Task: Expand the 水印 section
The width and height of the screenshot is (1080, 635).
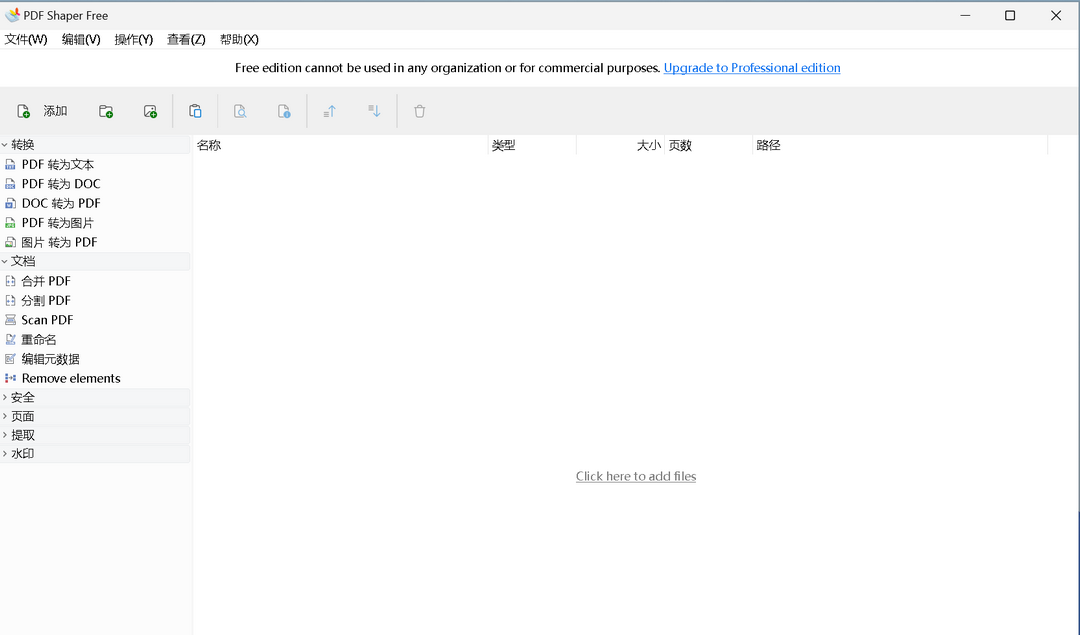Action: (22, 453)
